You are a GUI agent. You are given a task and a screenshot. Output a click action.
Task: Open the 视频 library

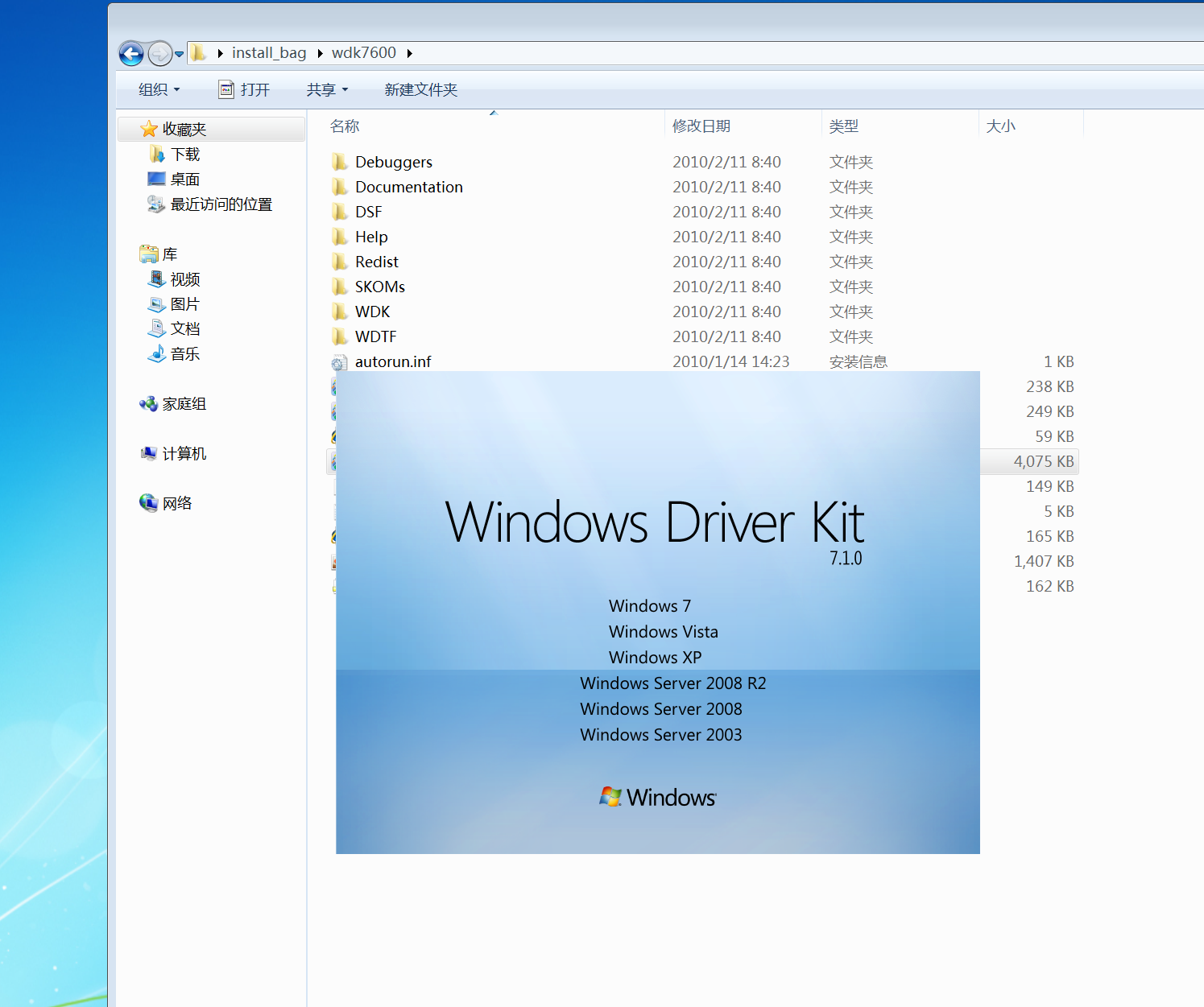point(185,279)
